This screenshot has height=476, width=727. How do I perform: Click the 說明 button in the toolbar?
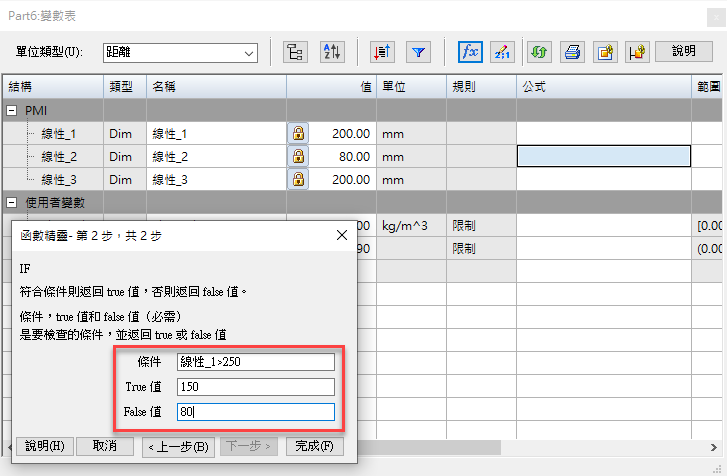pyautogui.click(x=684, y=51)
